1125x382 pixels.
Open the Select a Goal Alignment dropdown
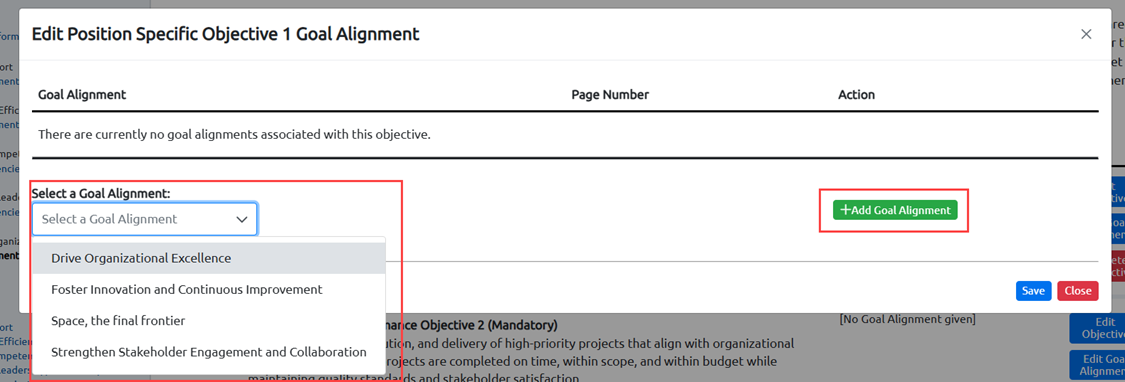point(144,219)
